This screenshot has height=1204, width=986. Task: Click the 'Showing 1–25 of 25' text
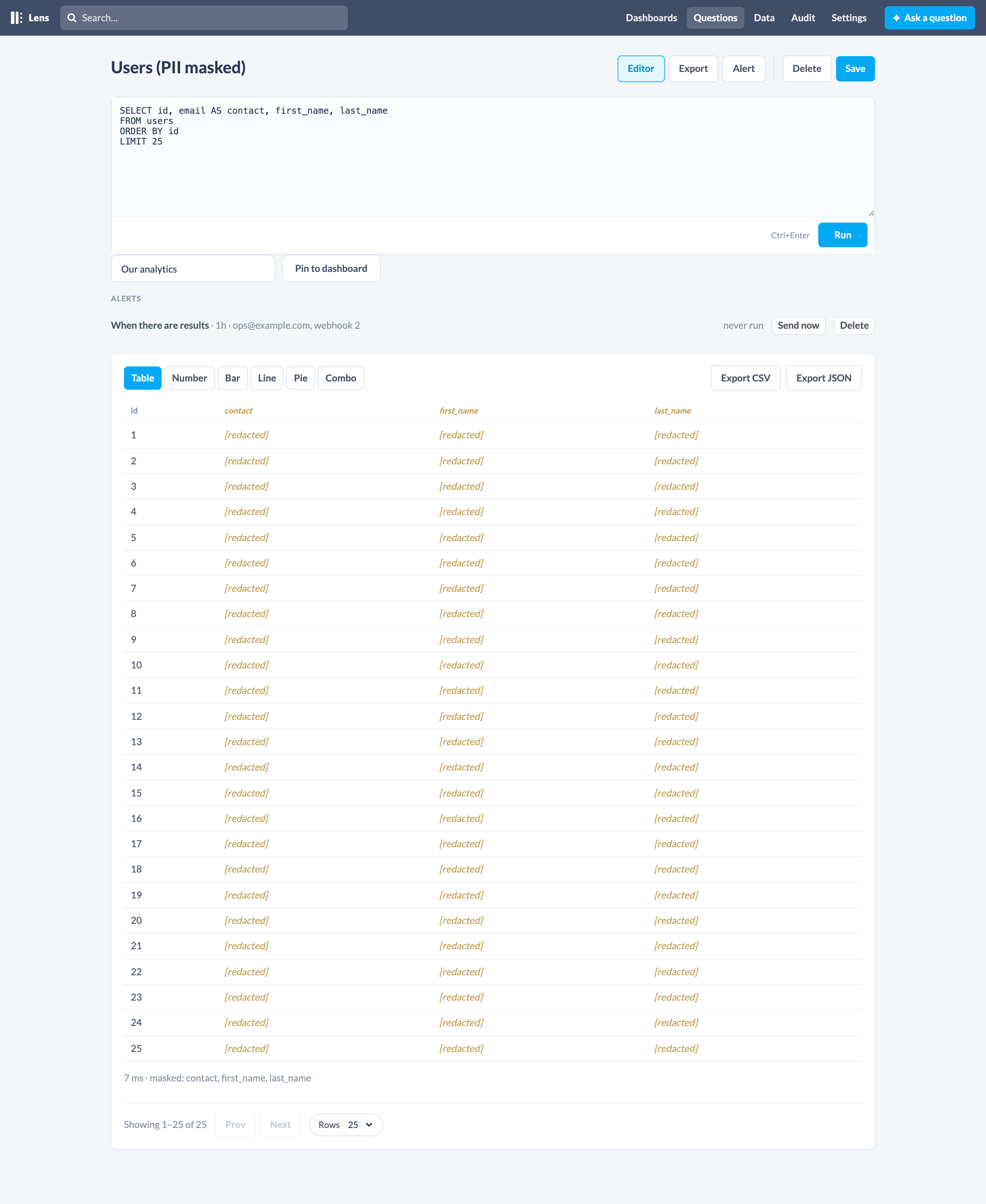pos(165,1125)
